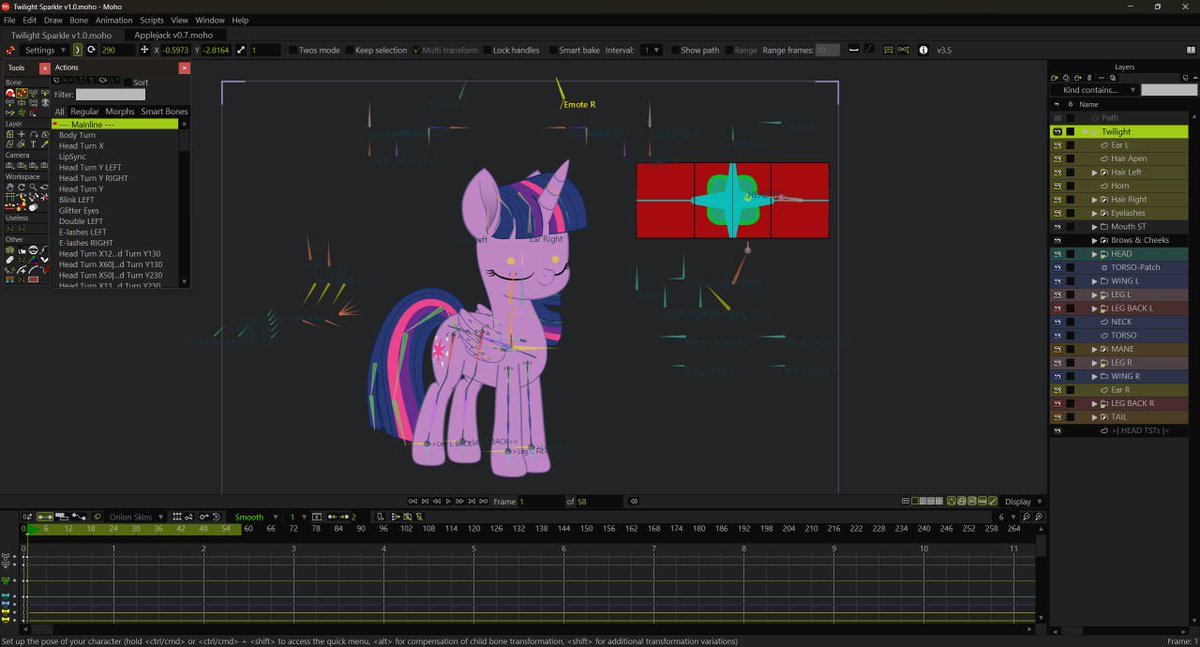This screenshot has height=647, width=1200.
Task: Expand the Brows & Cheeks group
Action: point(1095,240)
